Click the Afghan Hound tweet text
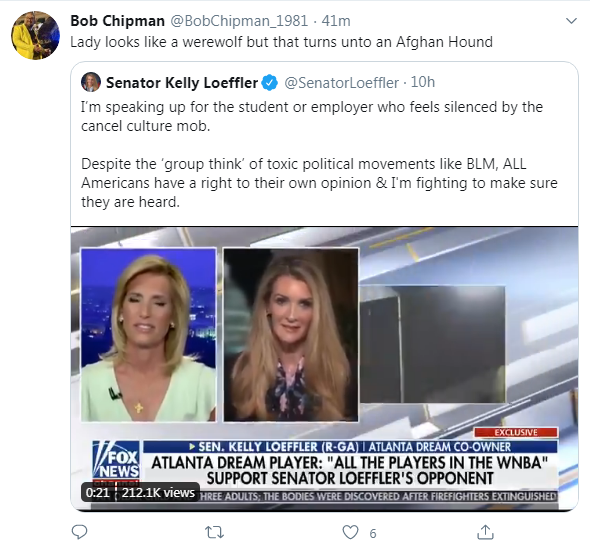 click(x=281, y=42)
